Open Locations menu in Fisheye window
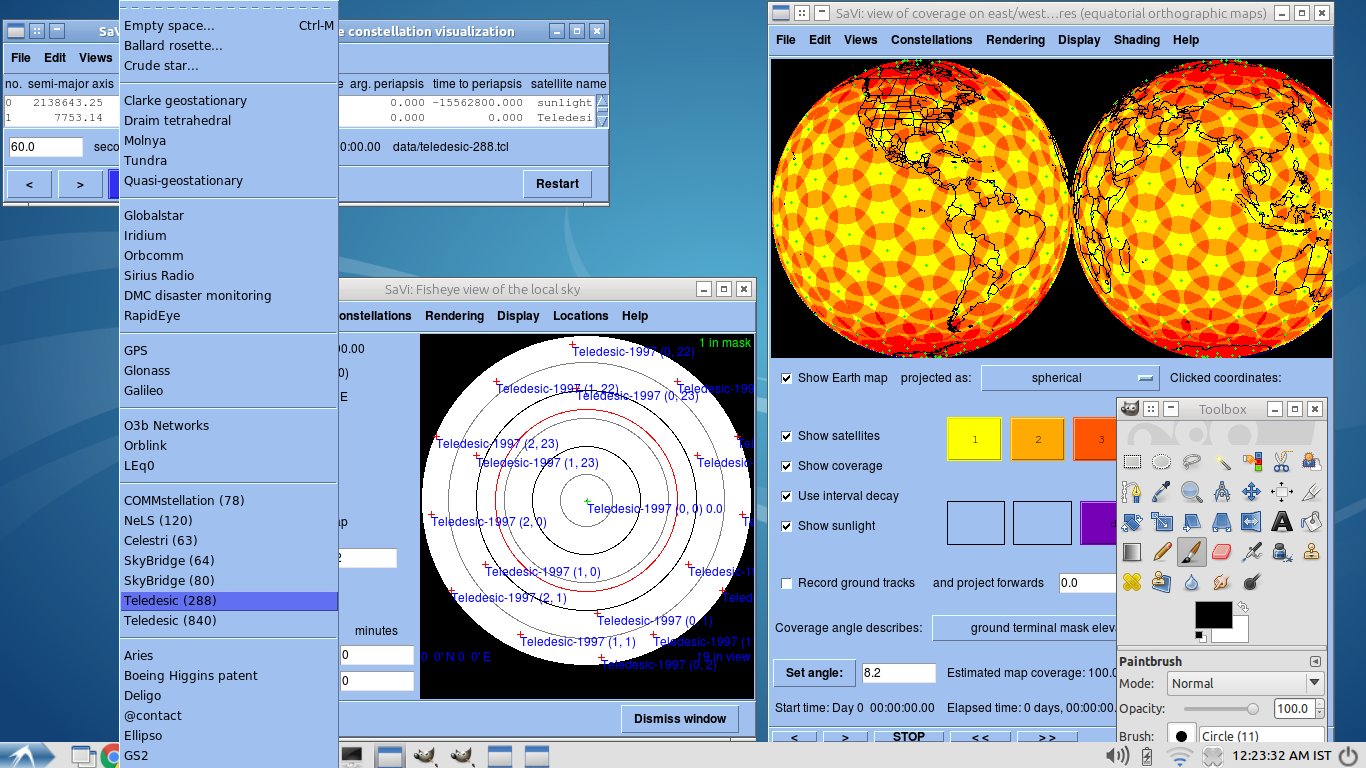 click(580, 316)
